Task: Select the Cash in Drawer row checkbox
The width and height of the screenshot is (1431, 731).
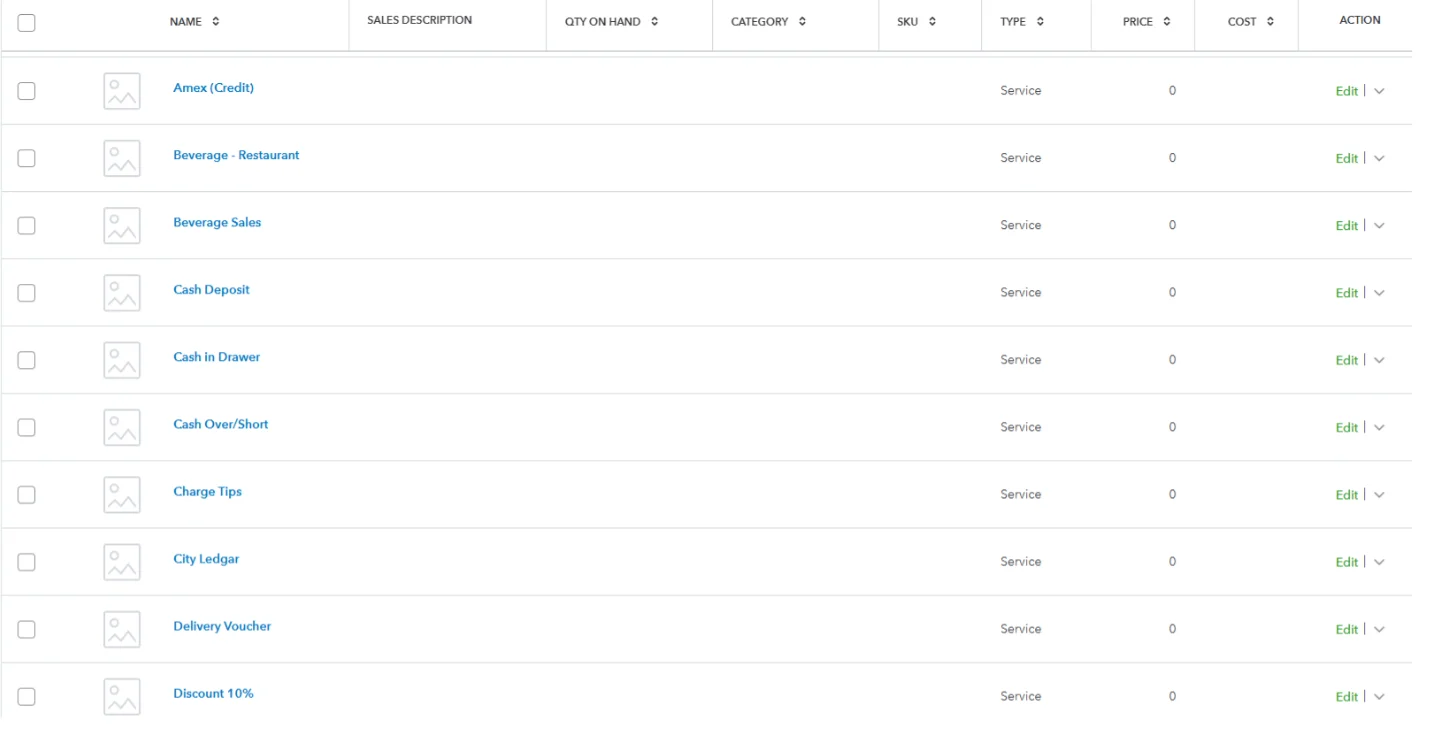Action: (x=27, y=360)
